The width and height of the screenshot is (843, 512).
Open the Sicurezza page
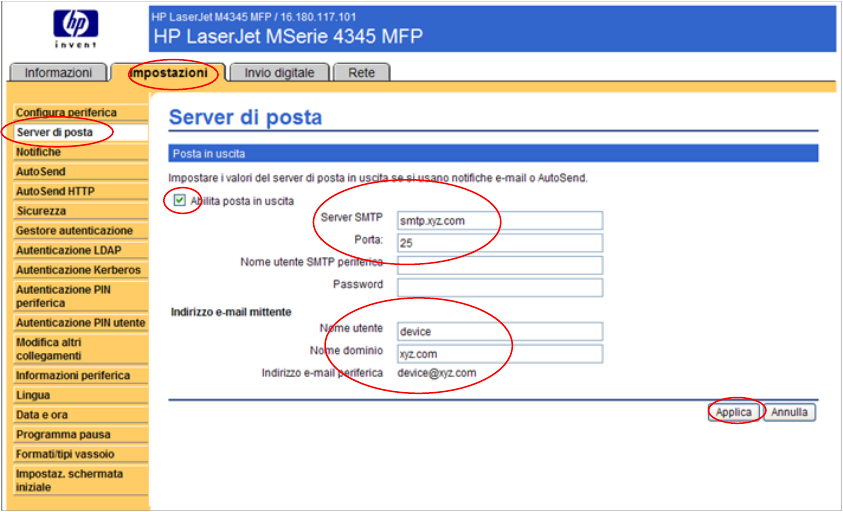(x=80, y=211)
